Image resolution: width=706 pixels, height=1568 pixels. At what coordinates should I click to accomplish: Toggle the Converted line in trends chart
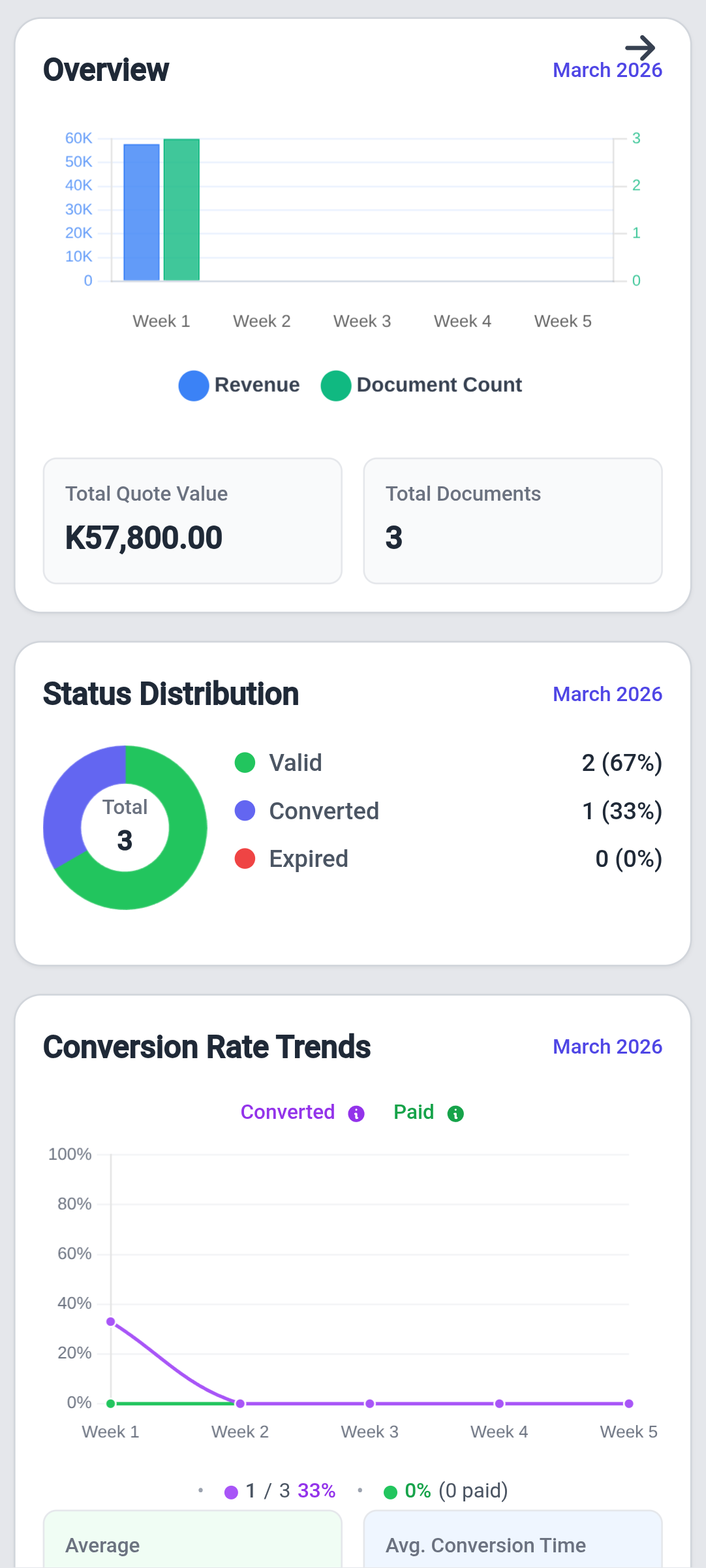[287, 1112]
